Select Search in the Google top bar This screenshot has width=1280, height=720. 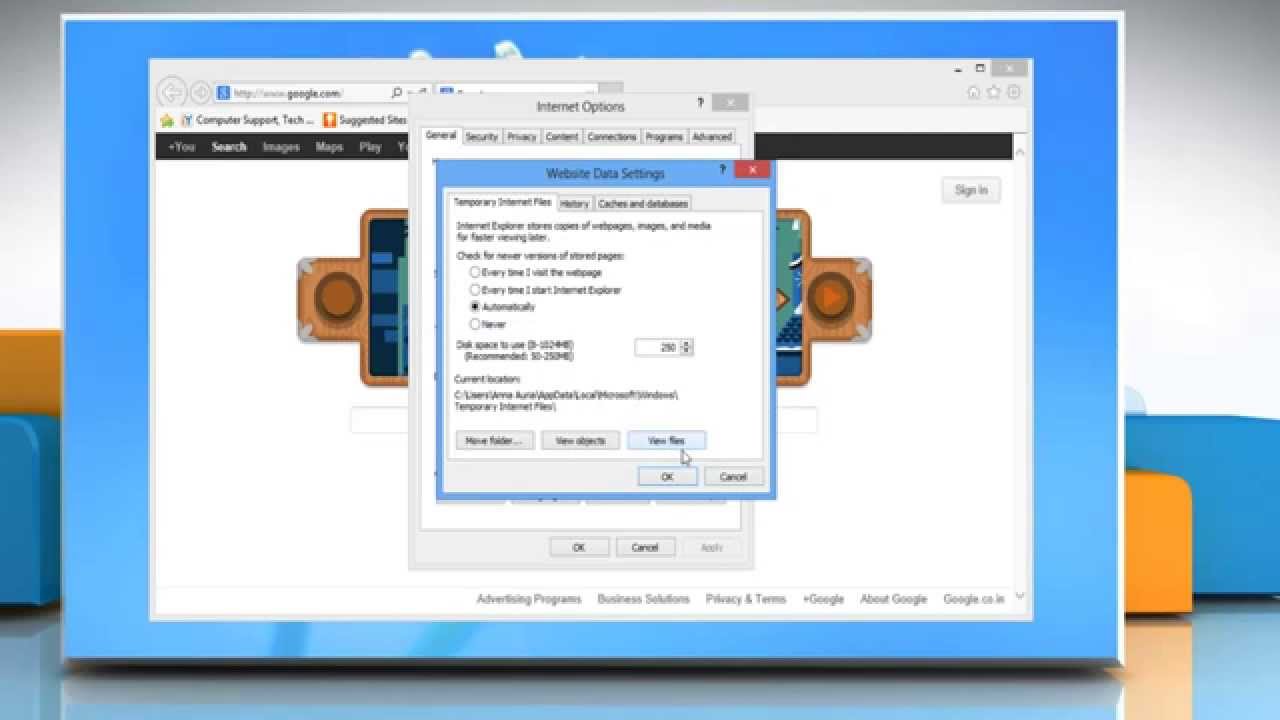229,147
